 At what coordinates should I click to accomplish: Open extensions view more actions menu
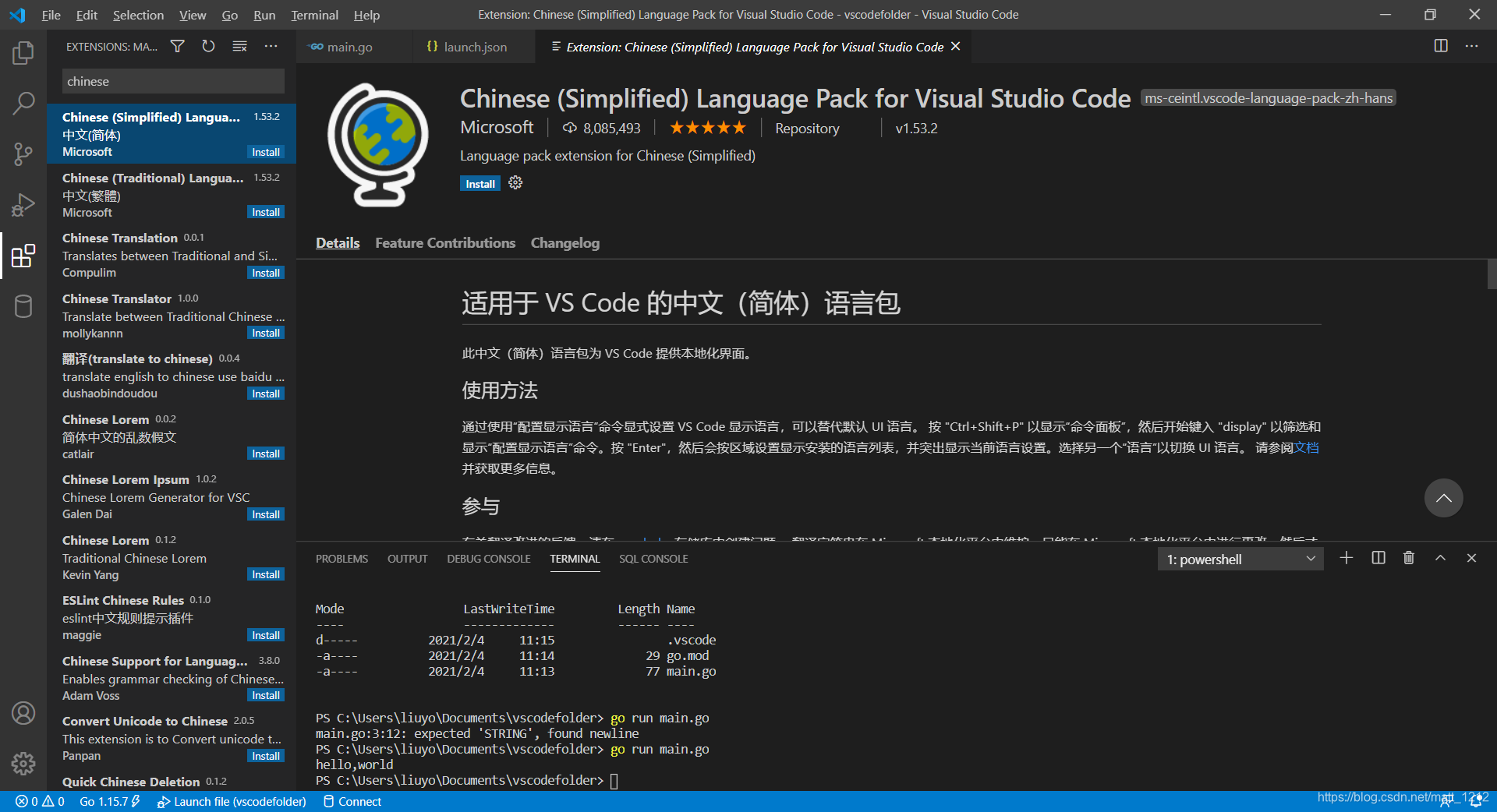[x=271, y=47]
